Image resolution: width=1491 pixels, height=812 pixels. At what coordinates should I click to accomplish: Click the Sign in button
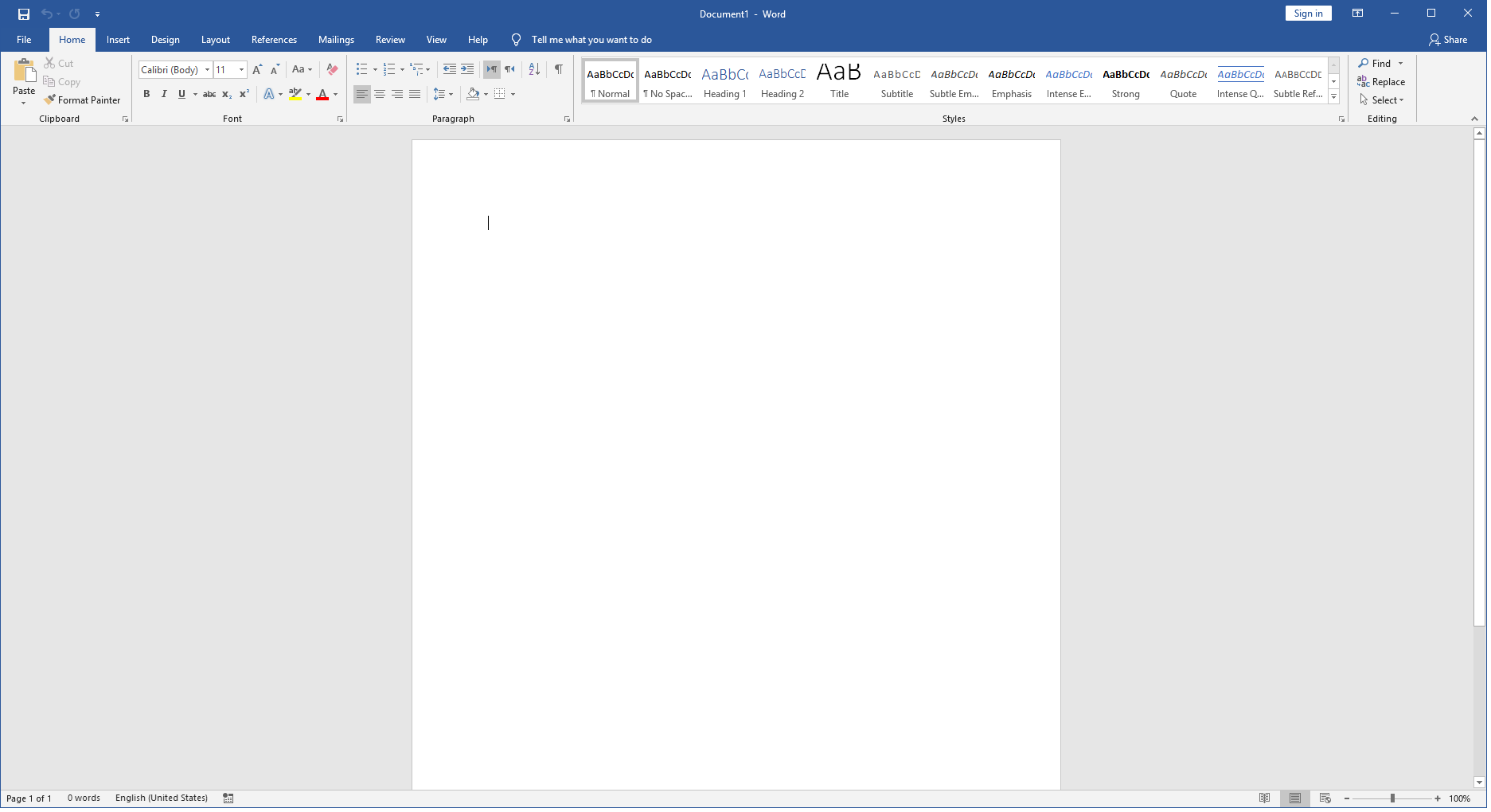click(1308, 13)
